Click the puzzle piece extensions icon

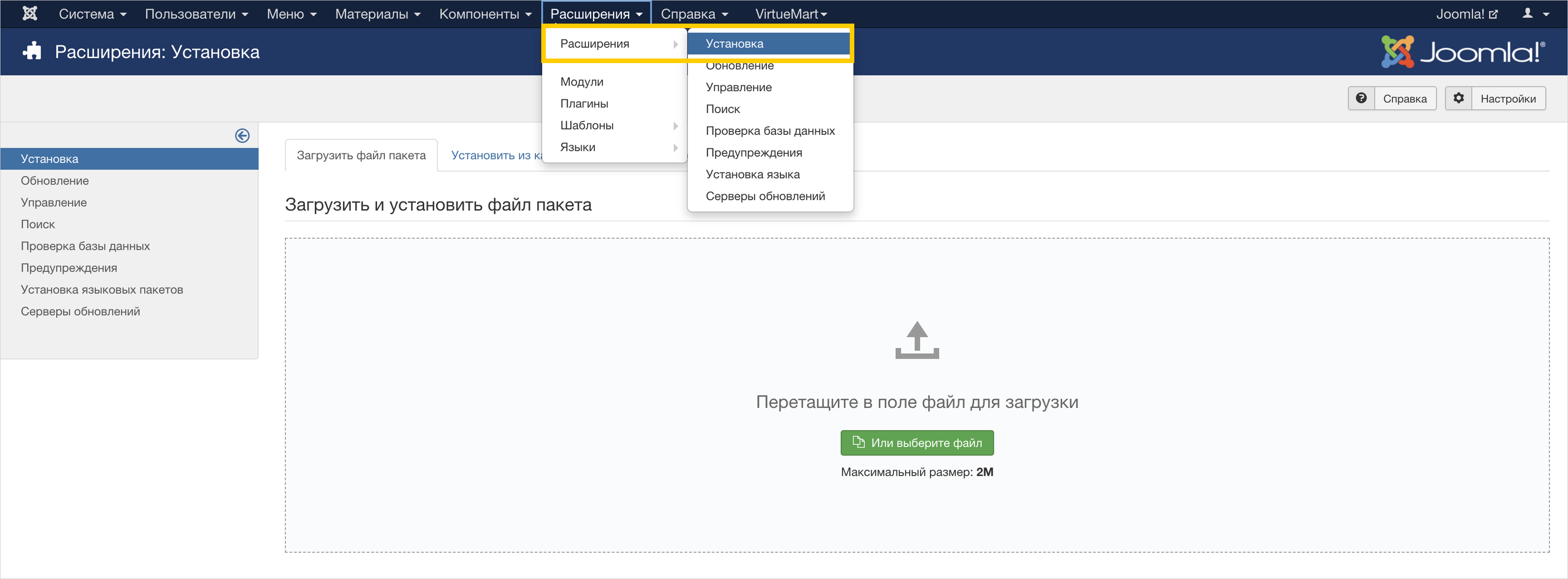(x=32, y=51)
